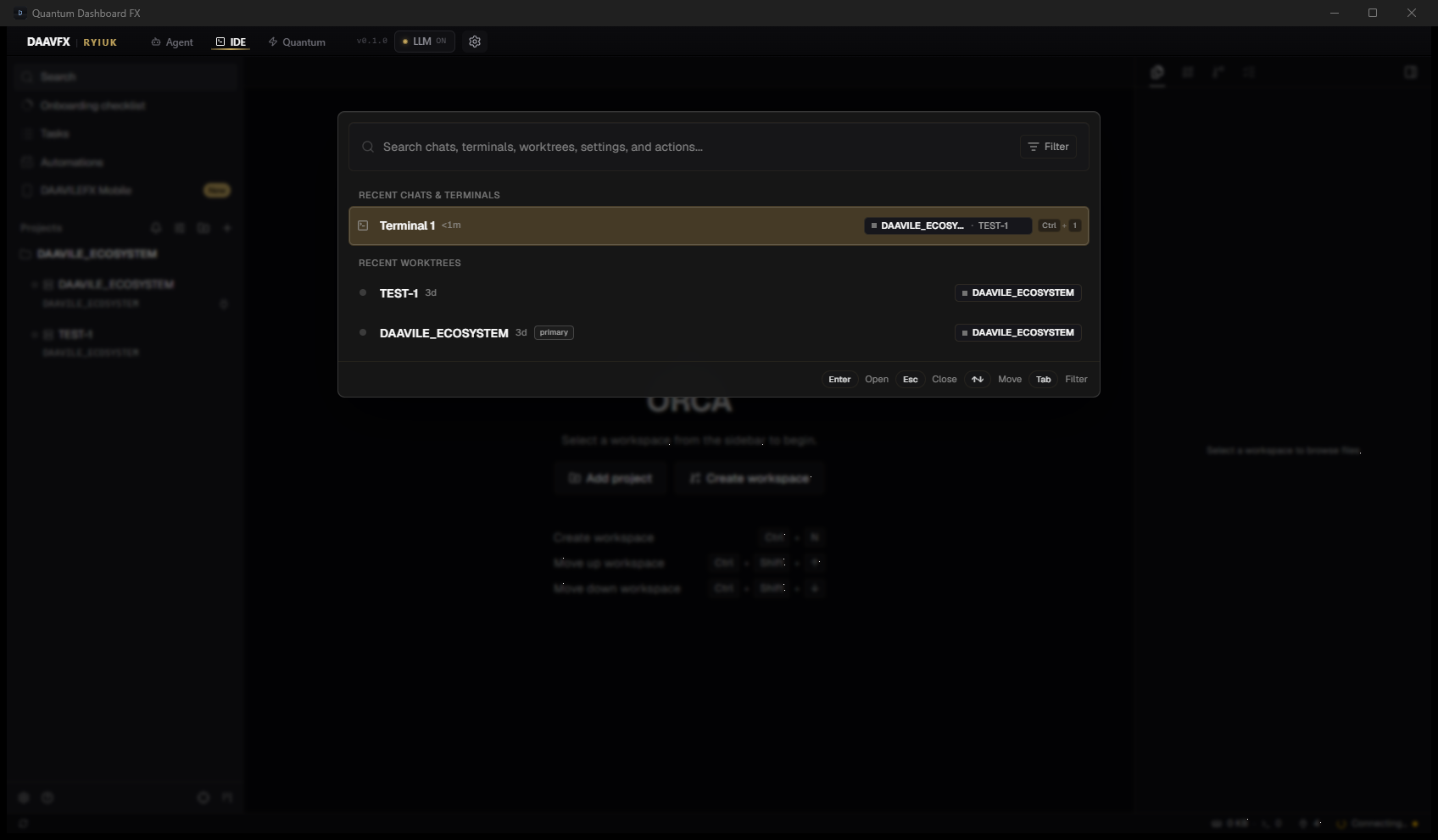Open Automations in blurred sidebar
1438x840 pixels.
pos(125,162)
